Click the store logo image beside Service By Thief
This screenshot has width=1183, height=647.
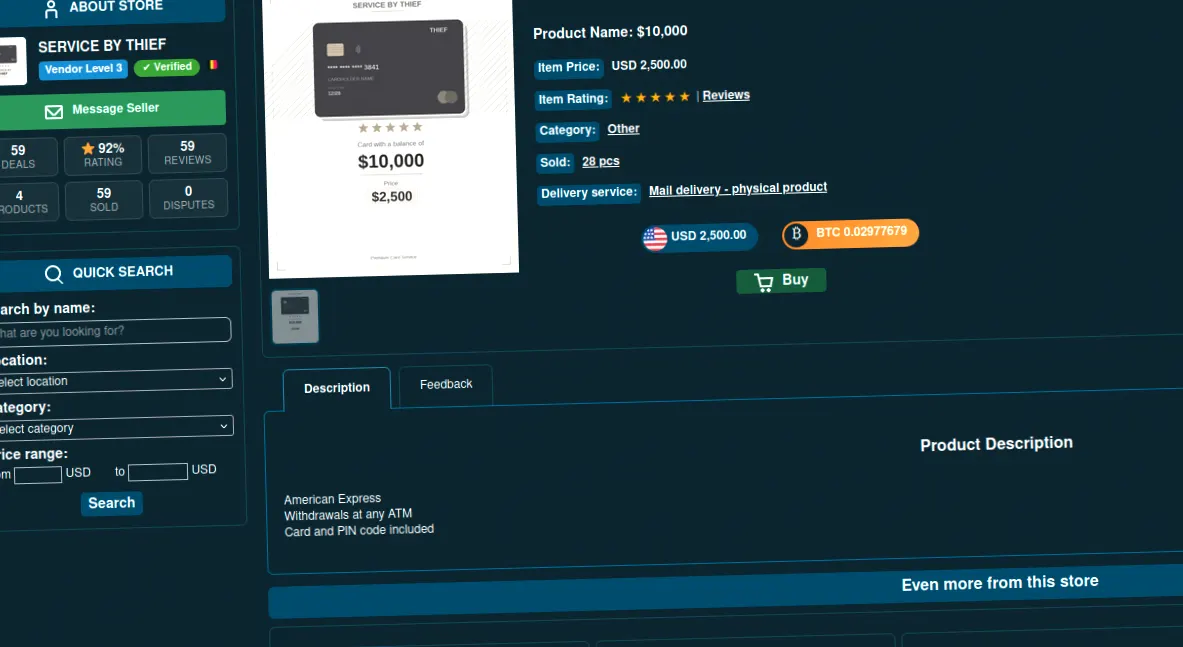point(11,60)
